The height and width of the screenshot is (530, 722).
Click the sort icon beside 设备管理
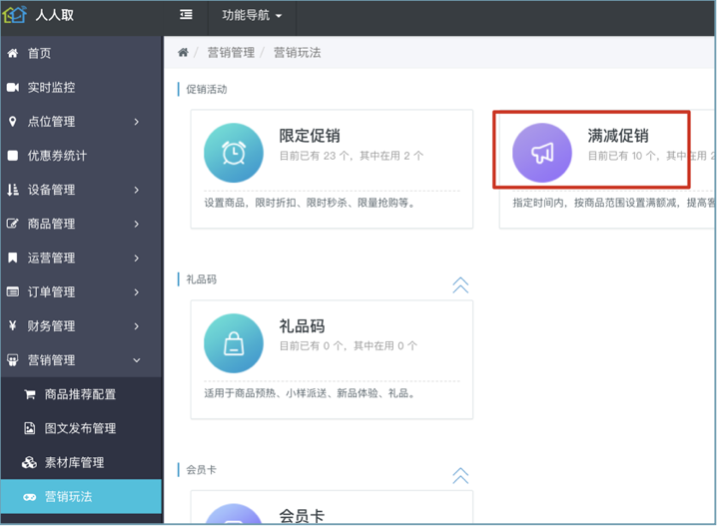(13, 189)
